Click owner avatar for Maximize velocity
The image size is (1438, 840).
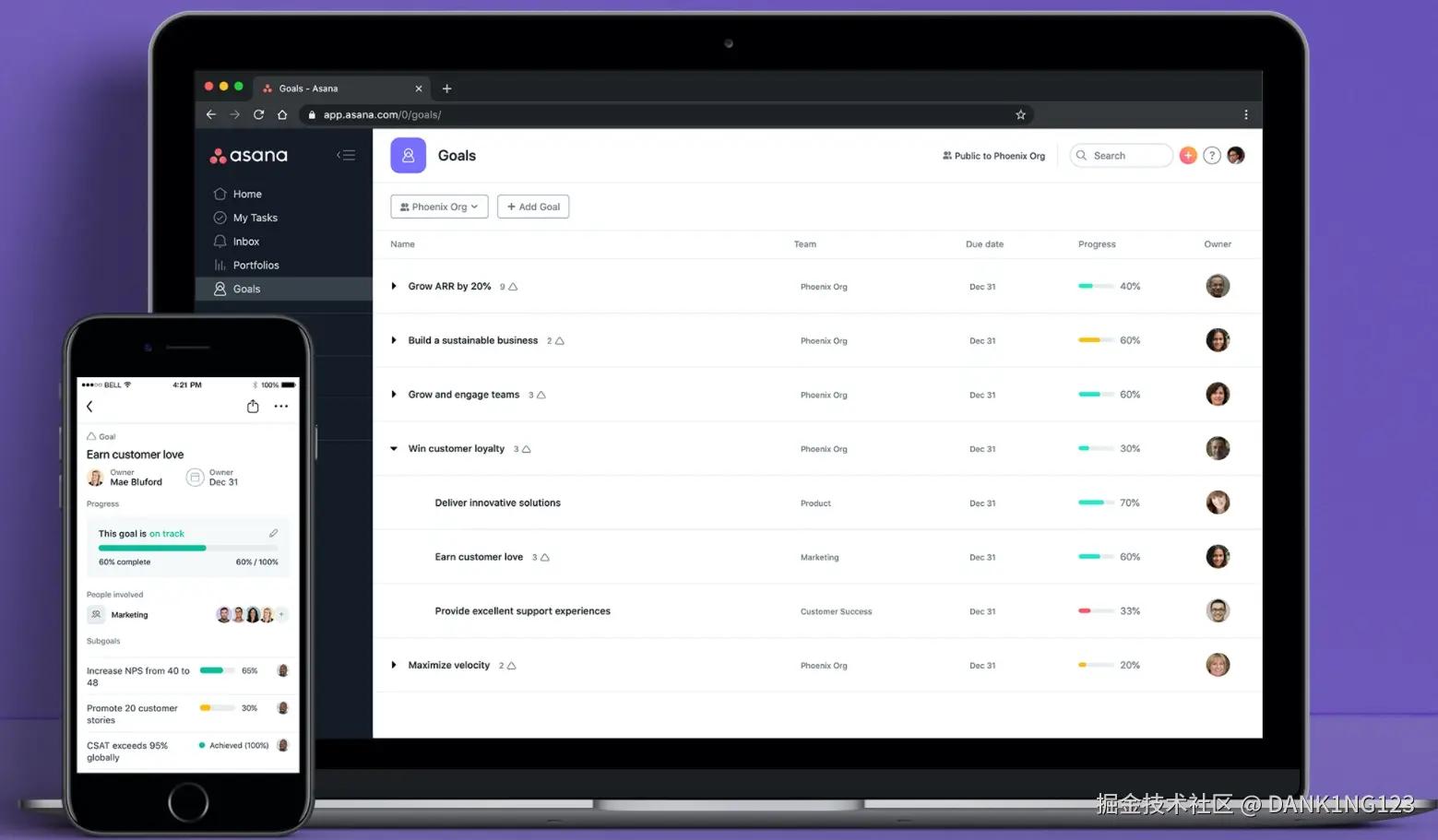click(x=1218, y=665)
